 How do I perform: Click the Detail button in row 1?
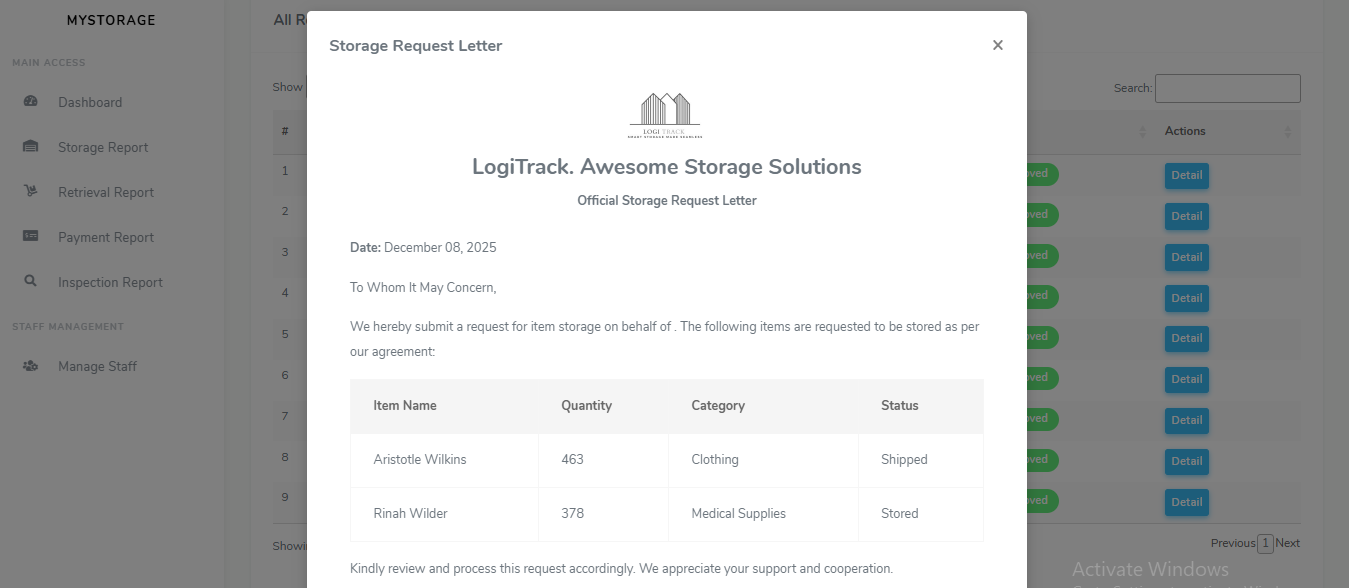1186,176
